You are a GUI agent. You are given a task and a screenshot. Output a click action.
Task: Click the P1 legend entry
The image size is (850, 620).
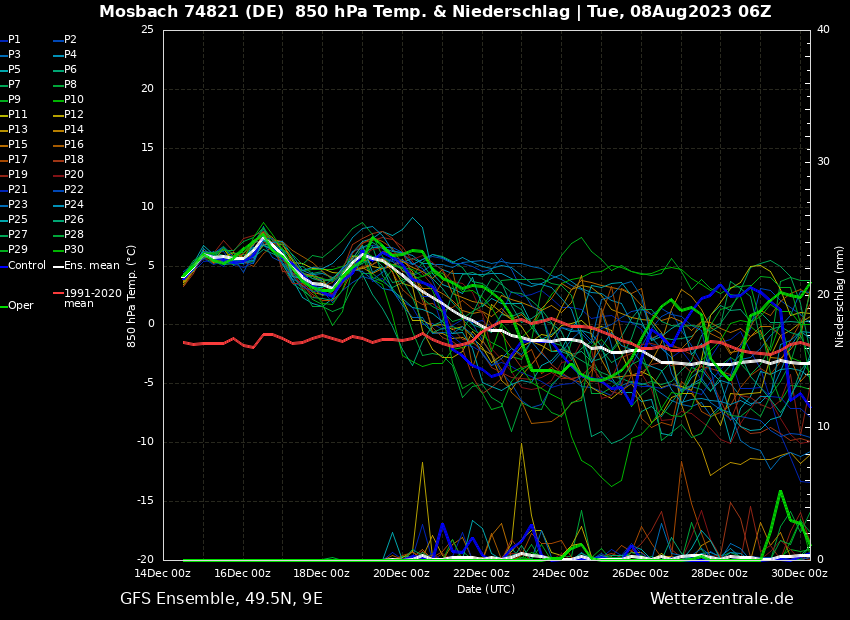point(14,40)
